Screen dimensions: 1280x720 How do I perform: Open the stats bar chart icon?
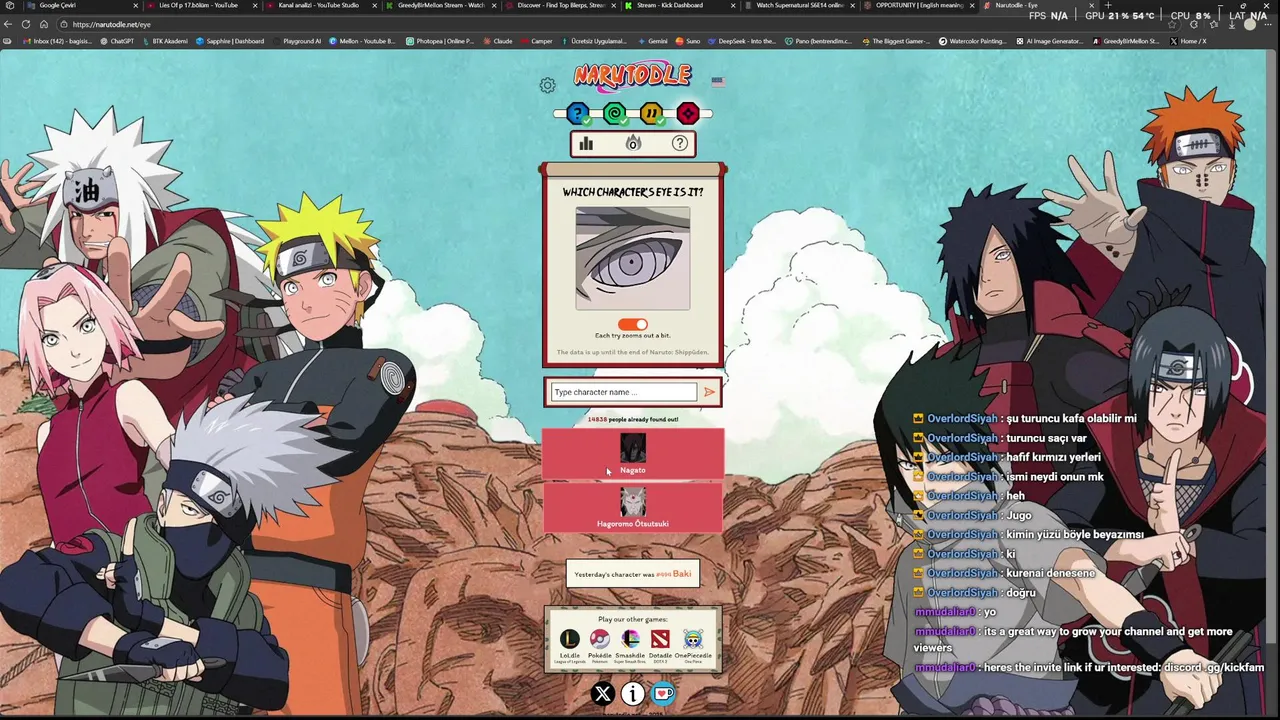586,144
